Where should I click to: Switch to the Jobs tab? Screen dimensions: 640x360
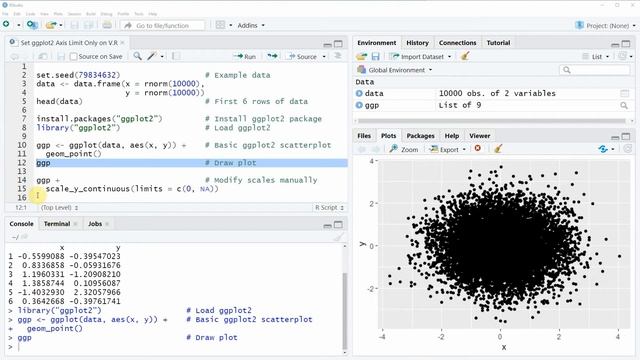coord(95,224)
